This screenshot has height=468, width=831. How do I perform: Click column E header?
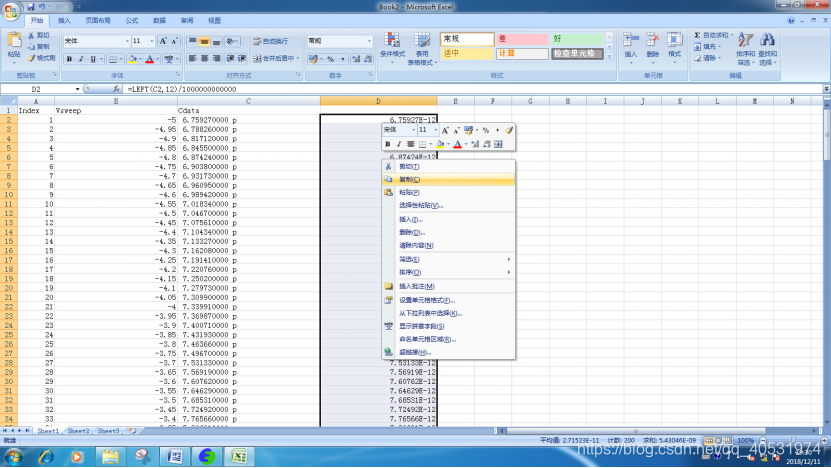[x=455, y=101]
